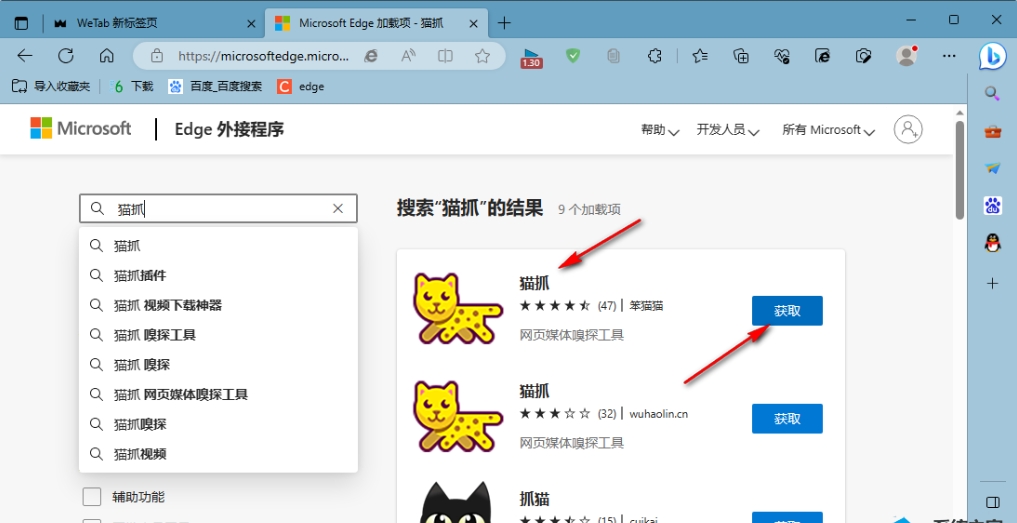Click 获取 for the first 猫抓 extension

point(787,311)
